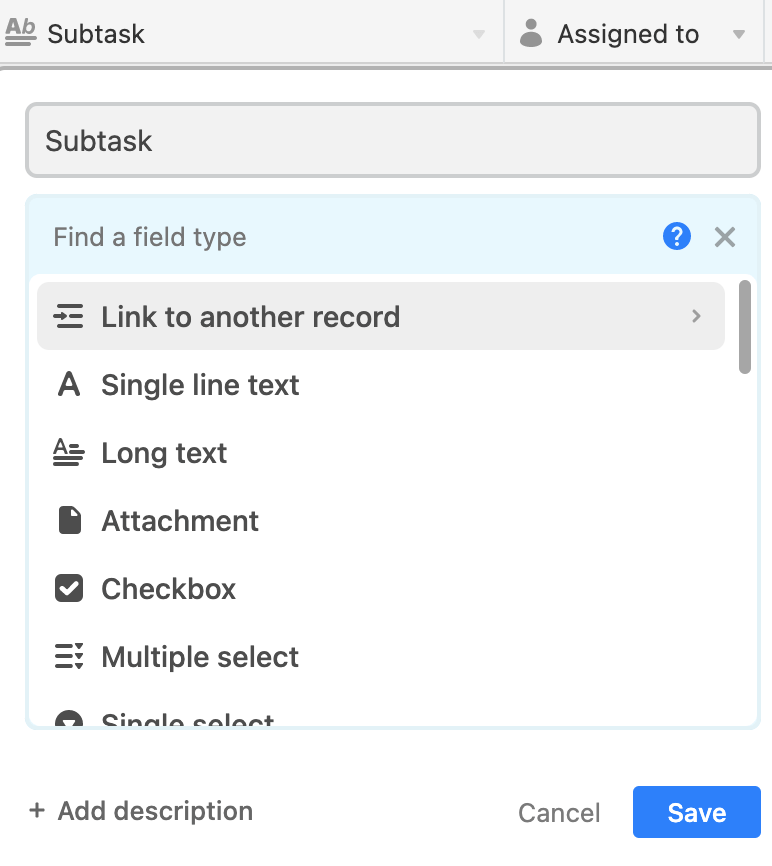772x866 pixels.
Task: Click Add description
Action: click(140, 811)
